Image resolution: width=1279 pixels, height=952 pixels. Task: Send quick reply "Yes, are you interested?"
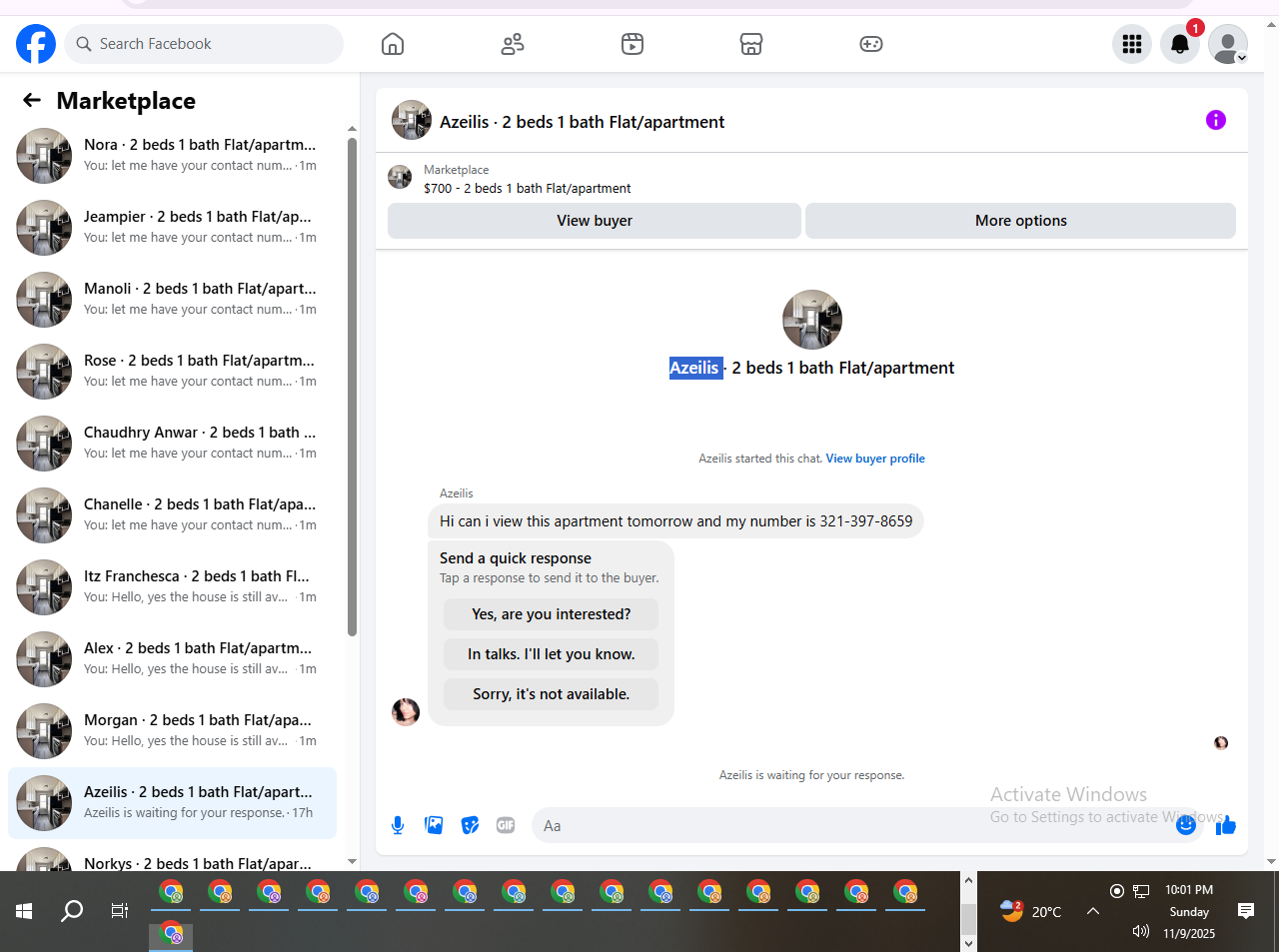tap(552, 614)
